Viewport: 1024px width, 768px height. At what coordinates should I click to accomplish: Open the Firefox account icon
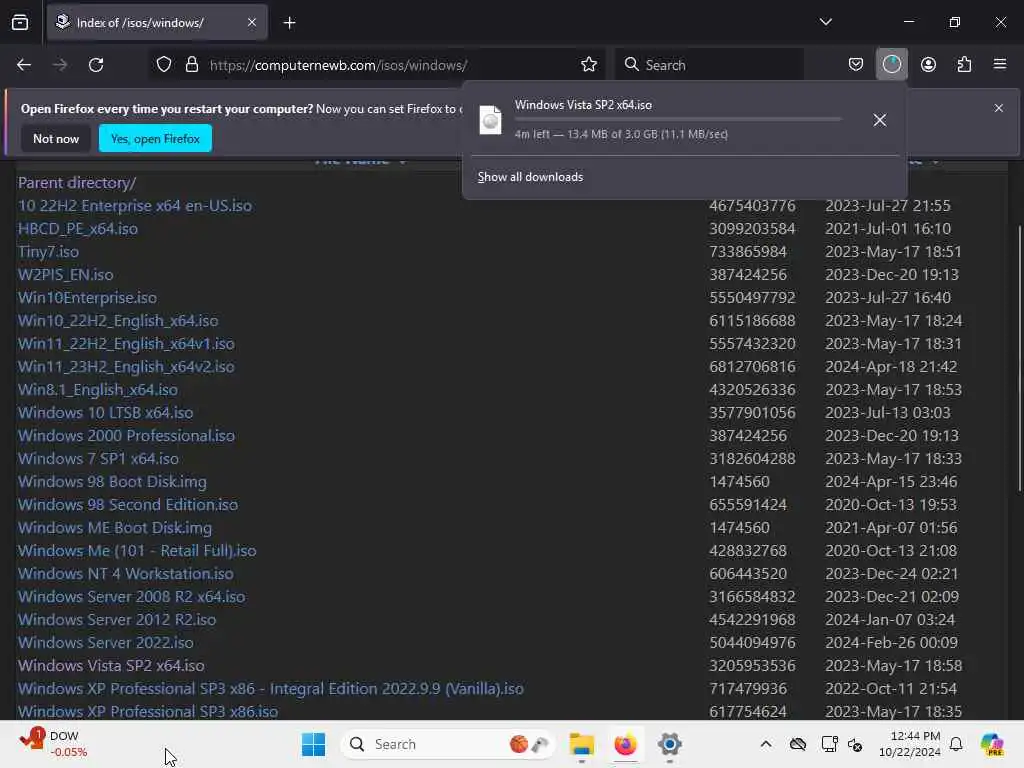click(x=928, y=65)
